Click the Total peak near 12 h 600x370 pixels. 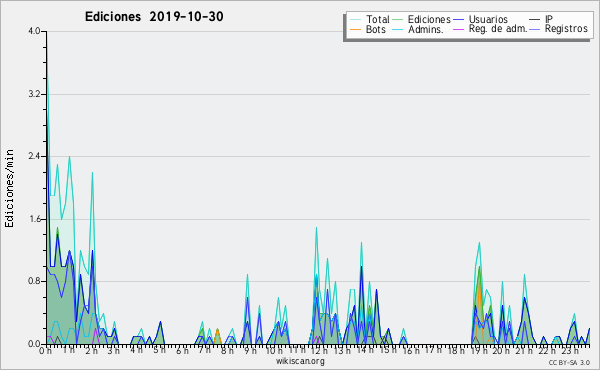(x=316, y=228)
